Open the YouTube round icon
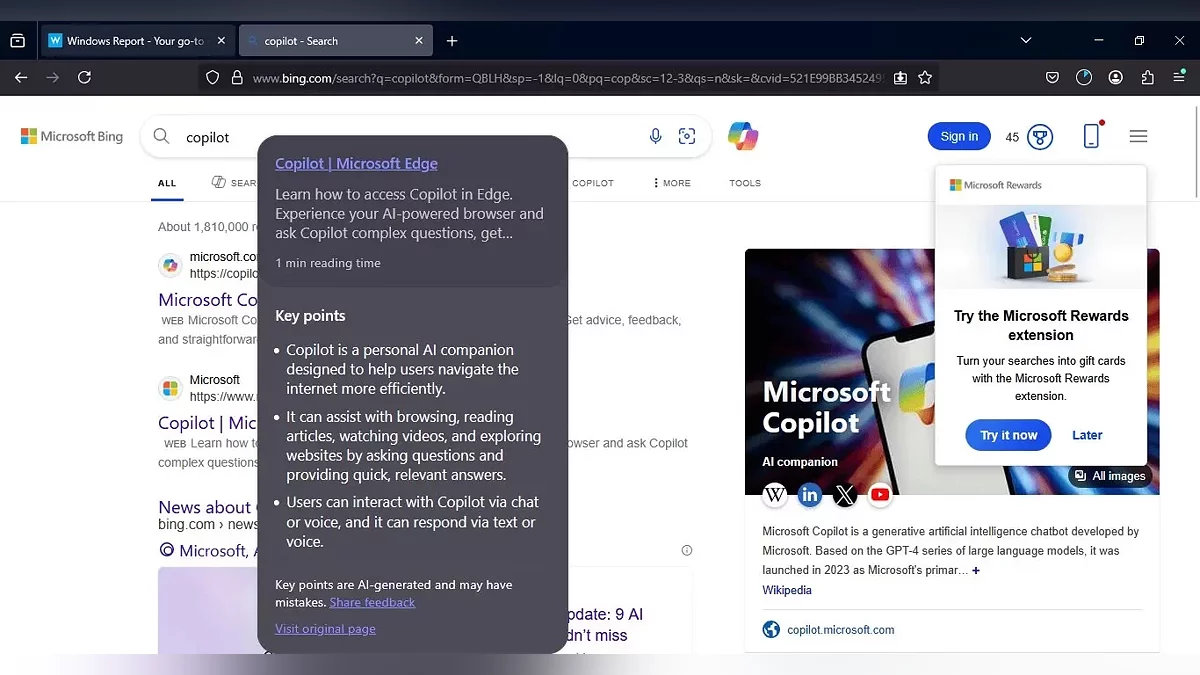This screenshot has width=1200, height=675. tap(880, 494)
